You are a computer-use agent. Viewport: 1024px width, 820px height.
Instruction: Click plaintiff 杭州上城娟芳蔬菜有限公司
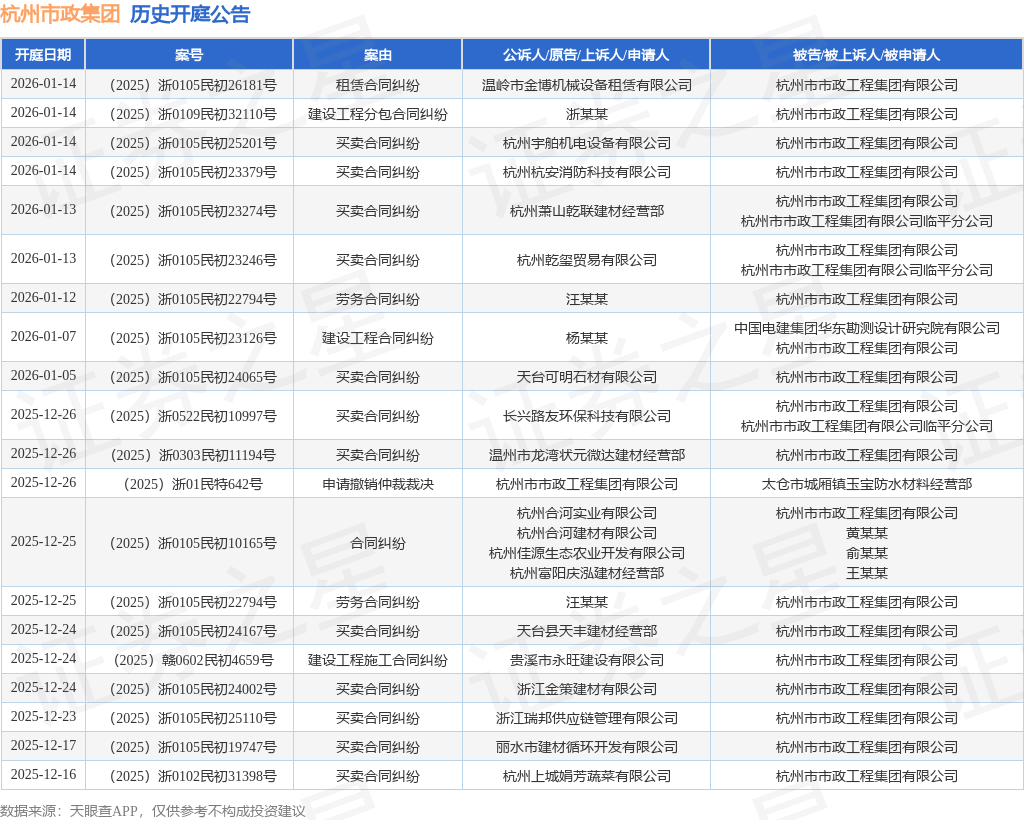coord(586,776)
